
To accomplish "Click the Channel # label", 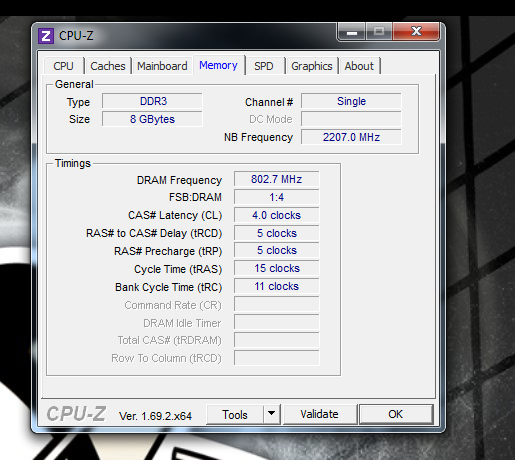I will [269, 102].
